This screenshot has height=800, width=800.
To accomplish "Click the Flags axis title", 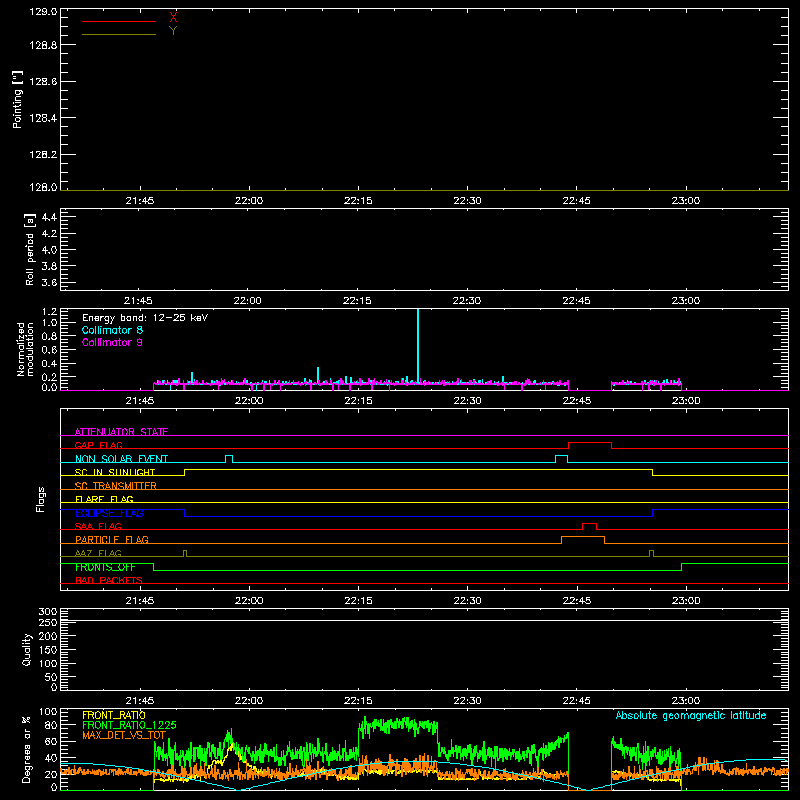I will tap(40, 499).
